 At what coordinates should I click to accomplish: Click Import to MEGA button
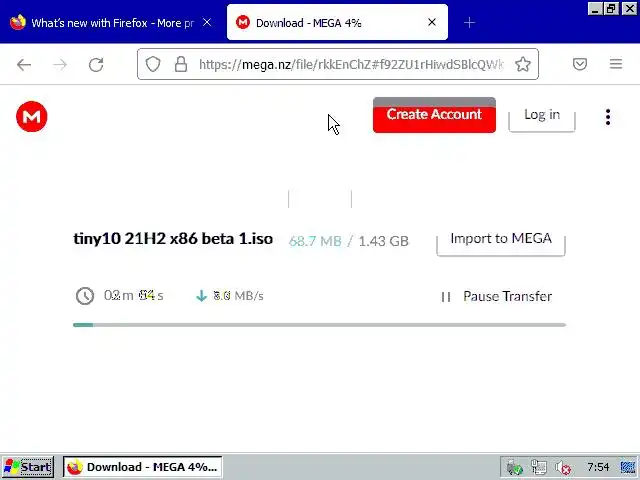tap(501, 241)
